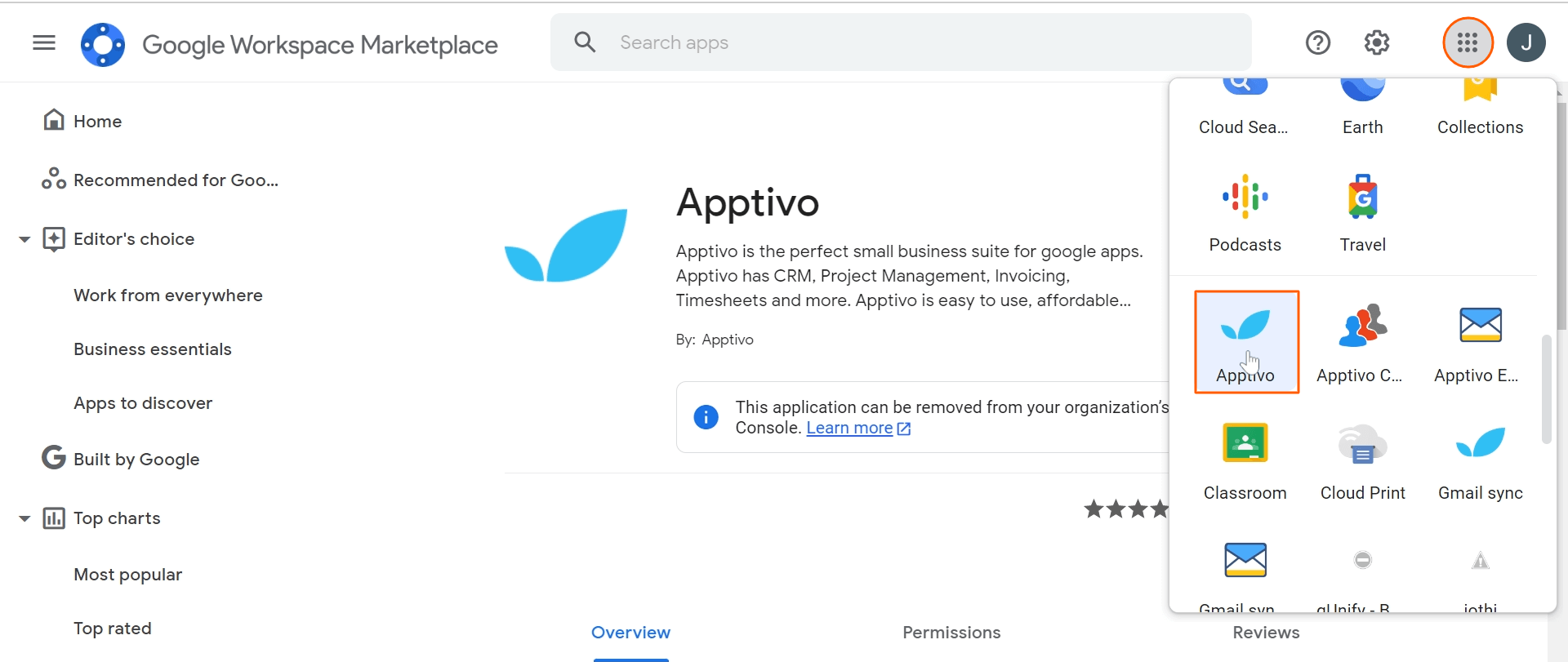Open Earth from apps launcher
This screenshot has width=1568, height=662.
coord(1362,108)
